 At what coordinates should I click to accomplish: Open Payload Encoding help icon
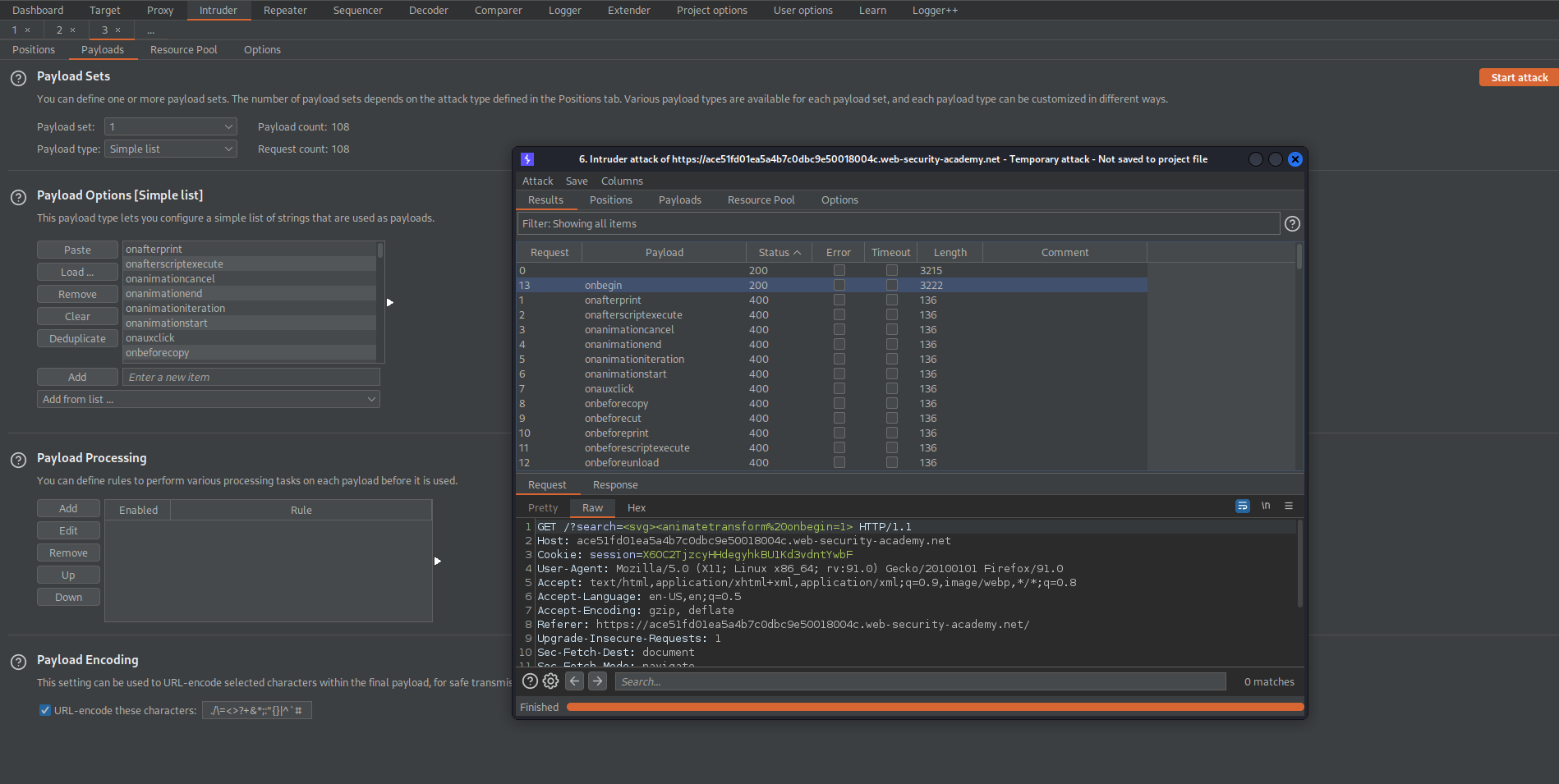(x=18, y=663)
